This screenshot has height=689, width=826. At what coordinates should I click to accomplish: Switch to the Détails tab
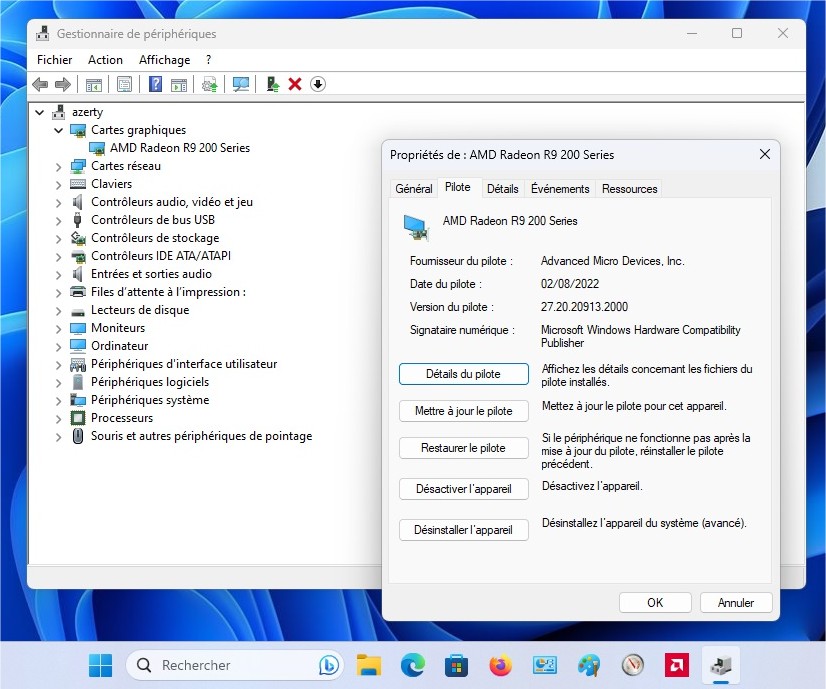pyautogui.click(x=503, y=189)
